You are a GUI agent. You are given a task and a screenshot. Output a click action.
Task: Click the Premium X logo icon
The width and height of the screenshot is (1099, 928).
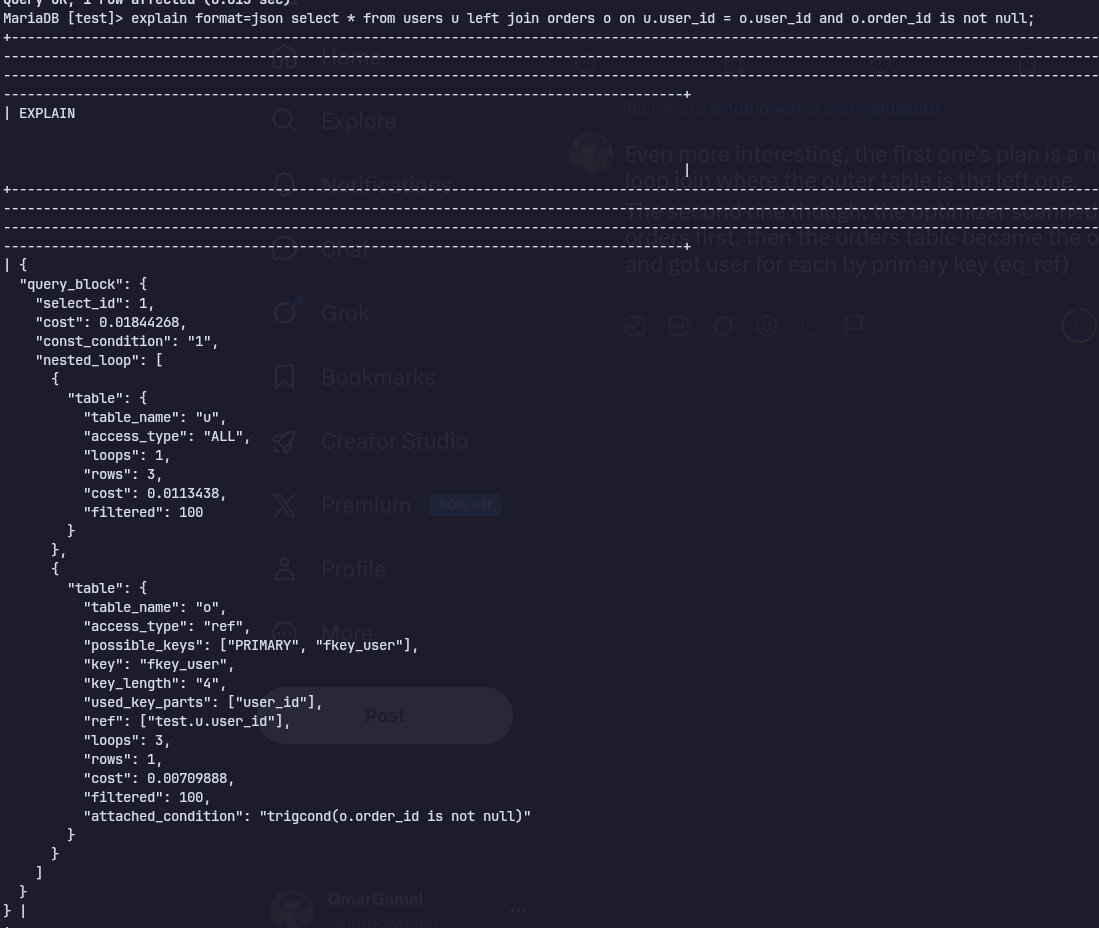(x=284, y=505)
